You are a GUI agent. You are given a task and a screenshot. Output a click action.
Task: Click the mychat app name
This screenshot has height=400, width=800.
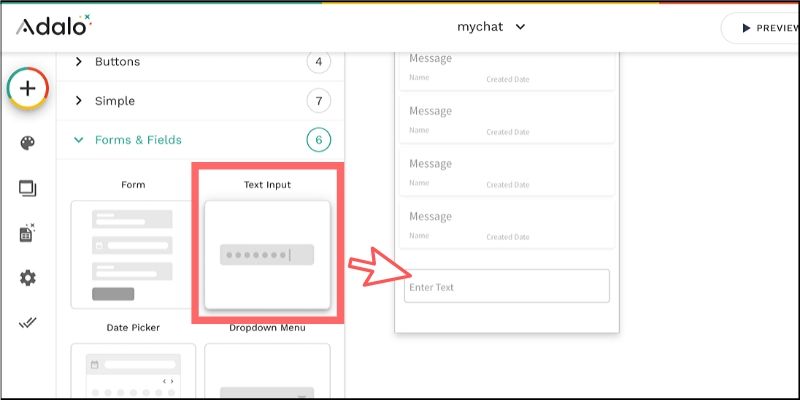[x=480, y=27]
